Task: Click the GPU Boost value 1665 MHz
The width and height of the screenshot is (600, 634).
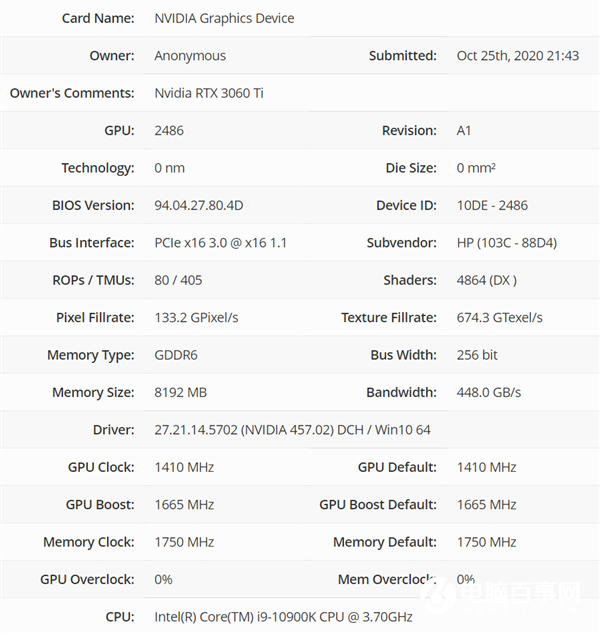Action: pos(184,504)
